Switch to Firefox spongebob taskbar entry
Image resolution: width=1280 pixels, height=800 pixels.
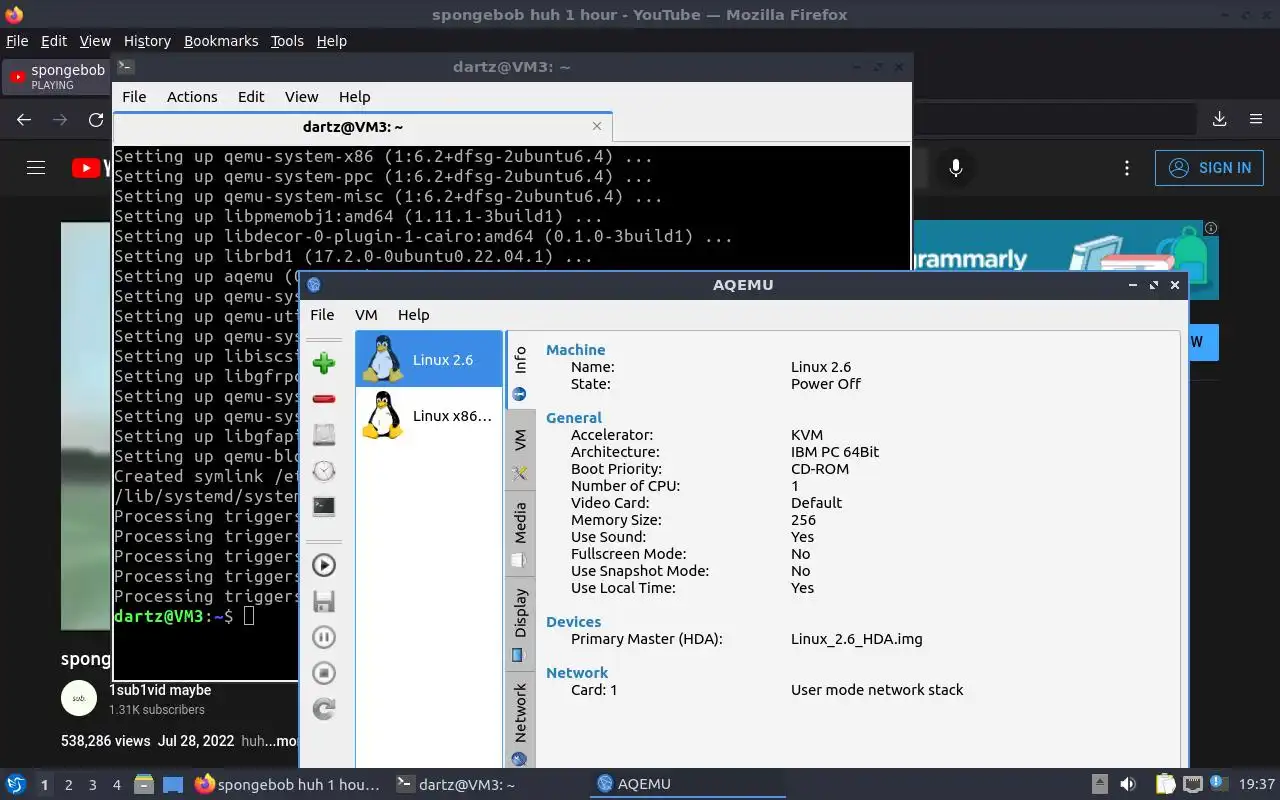288,784
